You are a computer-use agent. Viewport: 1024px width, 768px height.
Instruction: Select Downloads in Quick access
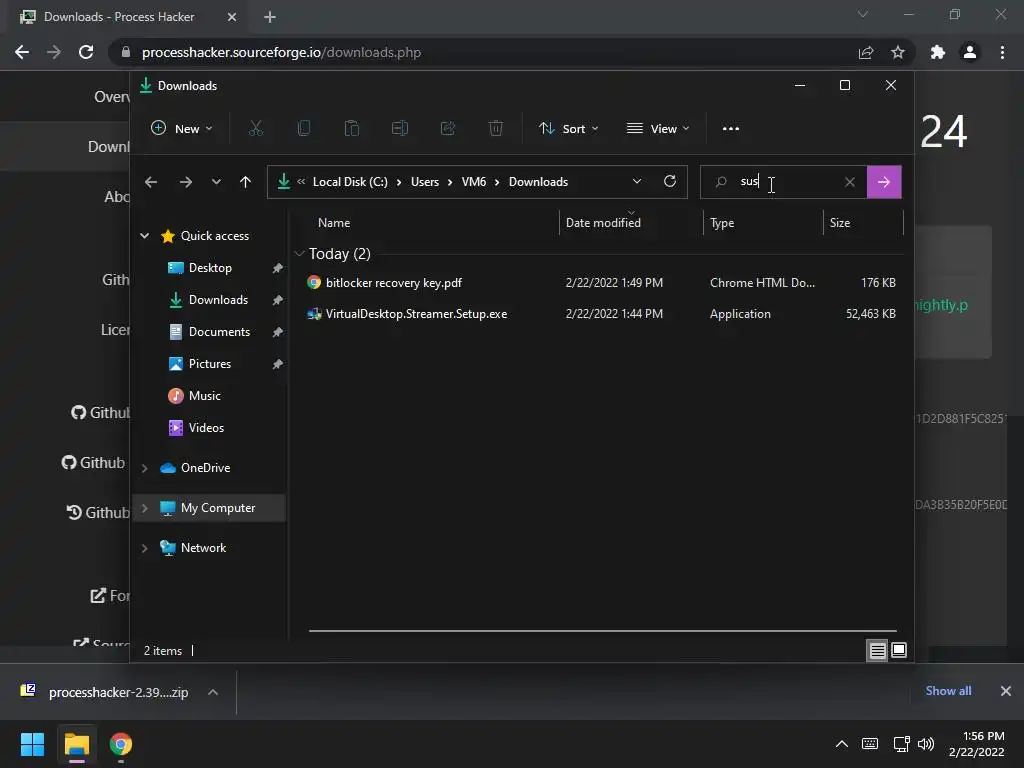218,300
